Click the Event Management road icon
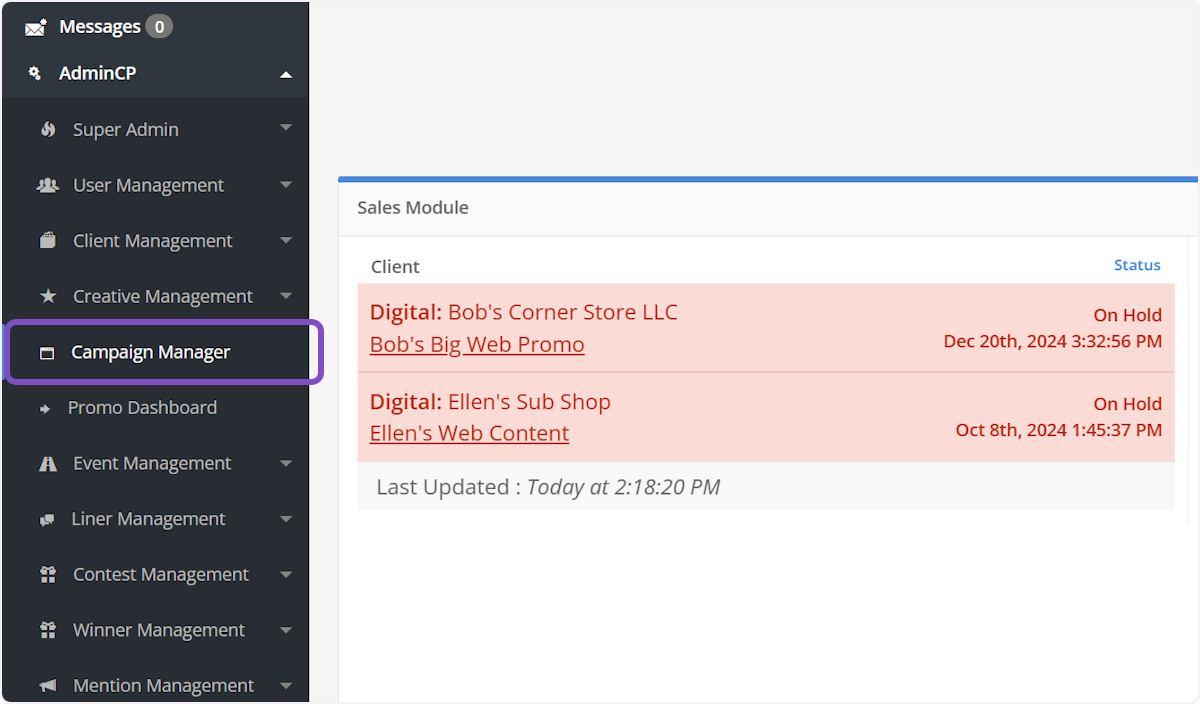 click(x=47, y=464)
